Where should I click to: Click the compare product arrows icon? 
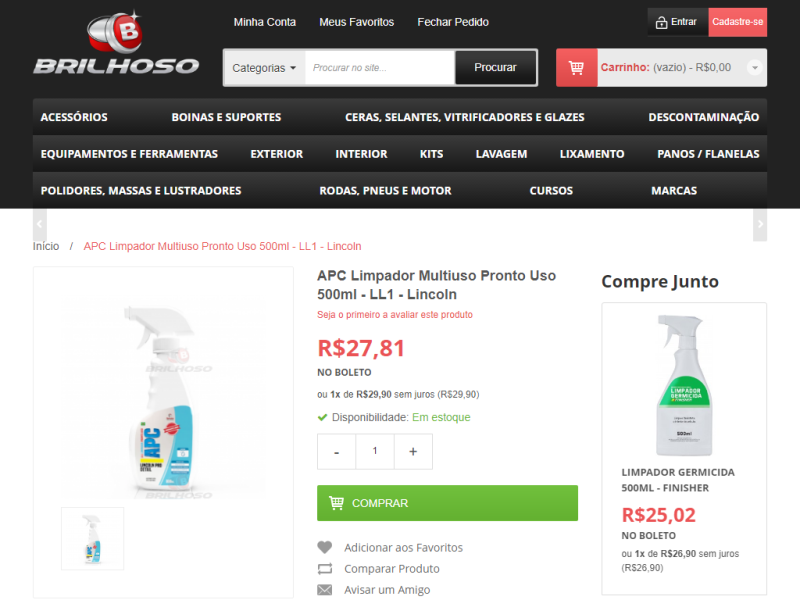pos(324,568)
